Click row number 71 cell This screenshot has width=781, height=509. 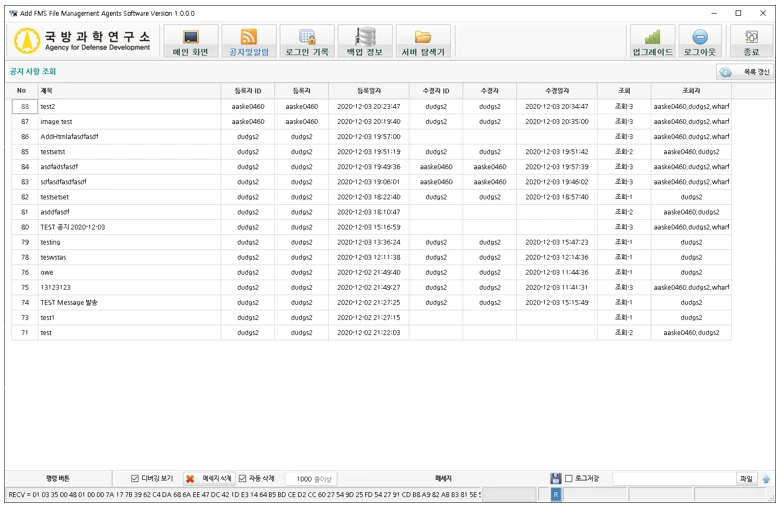(25, 333)
